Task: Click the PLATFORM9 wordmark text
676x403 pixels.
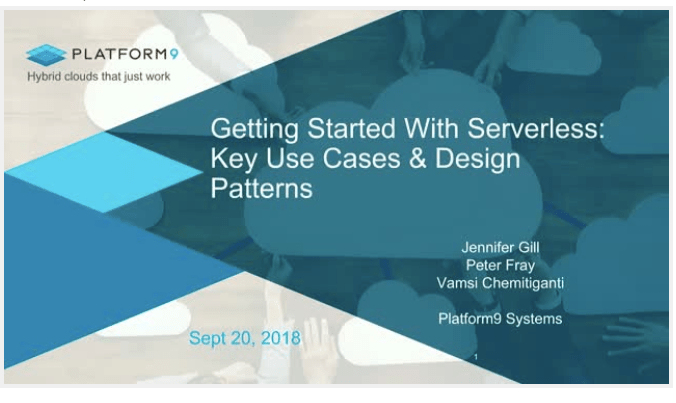Action: coord(125,54)
